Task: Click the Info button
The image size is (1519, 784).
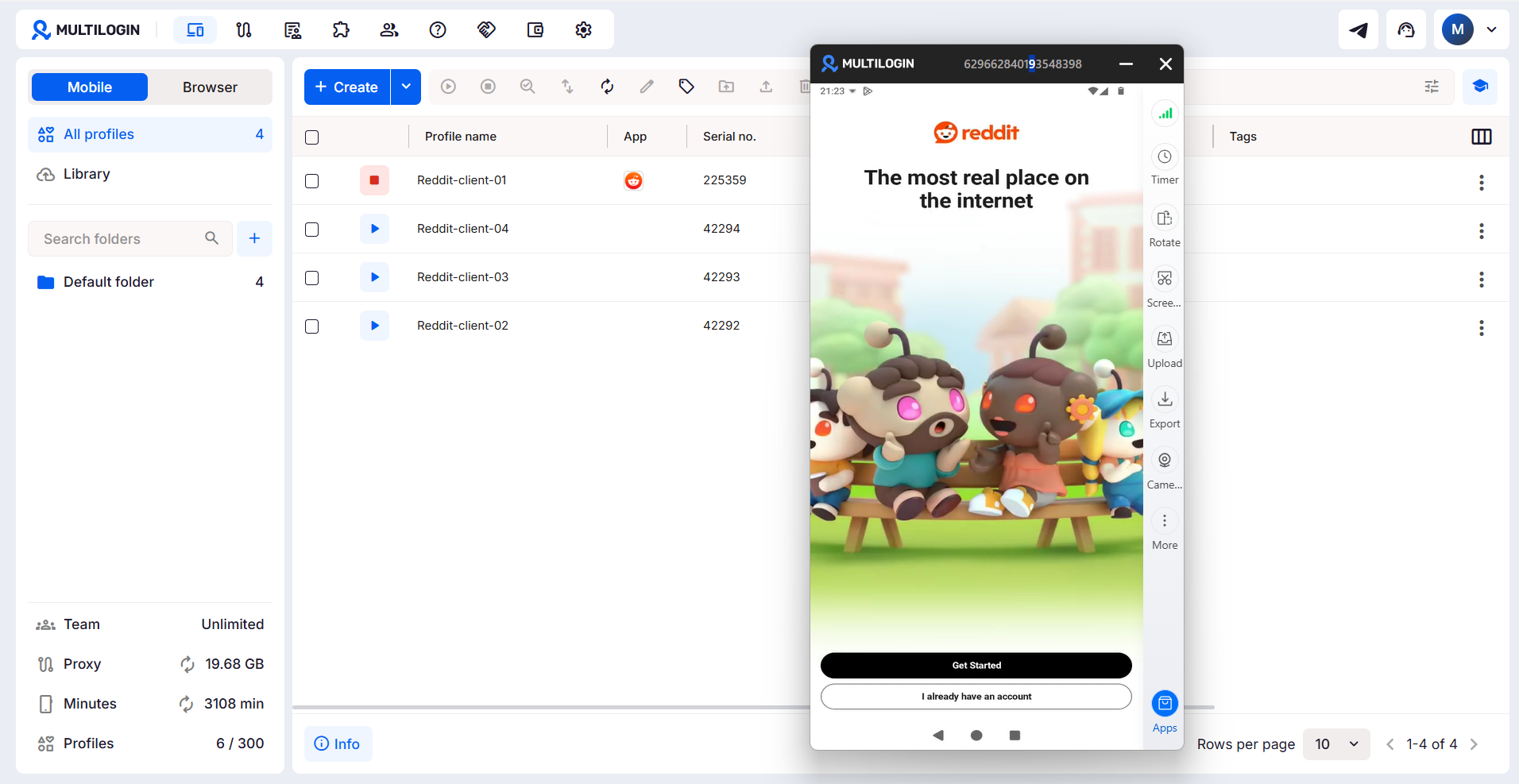Action: [x=338, y=744]
